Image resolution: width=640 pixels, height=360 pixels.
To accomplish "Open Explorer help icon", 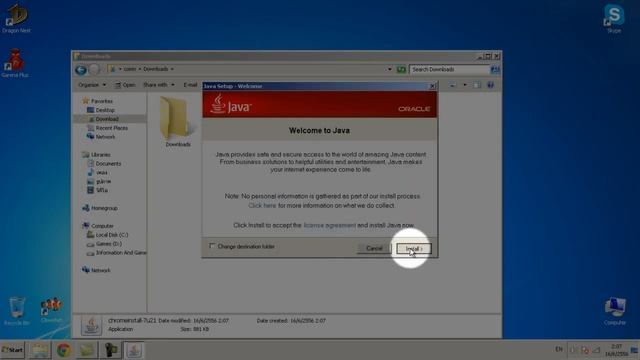I will coord(490,85).
